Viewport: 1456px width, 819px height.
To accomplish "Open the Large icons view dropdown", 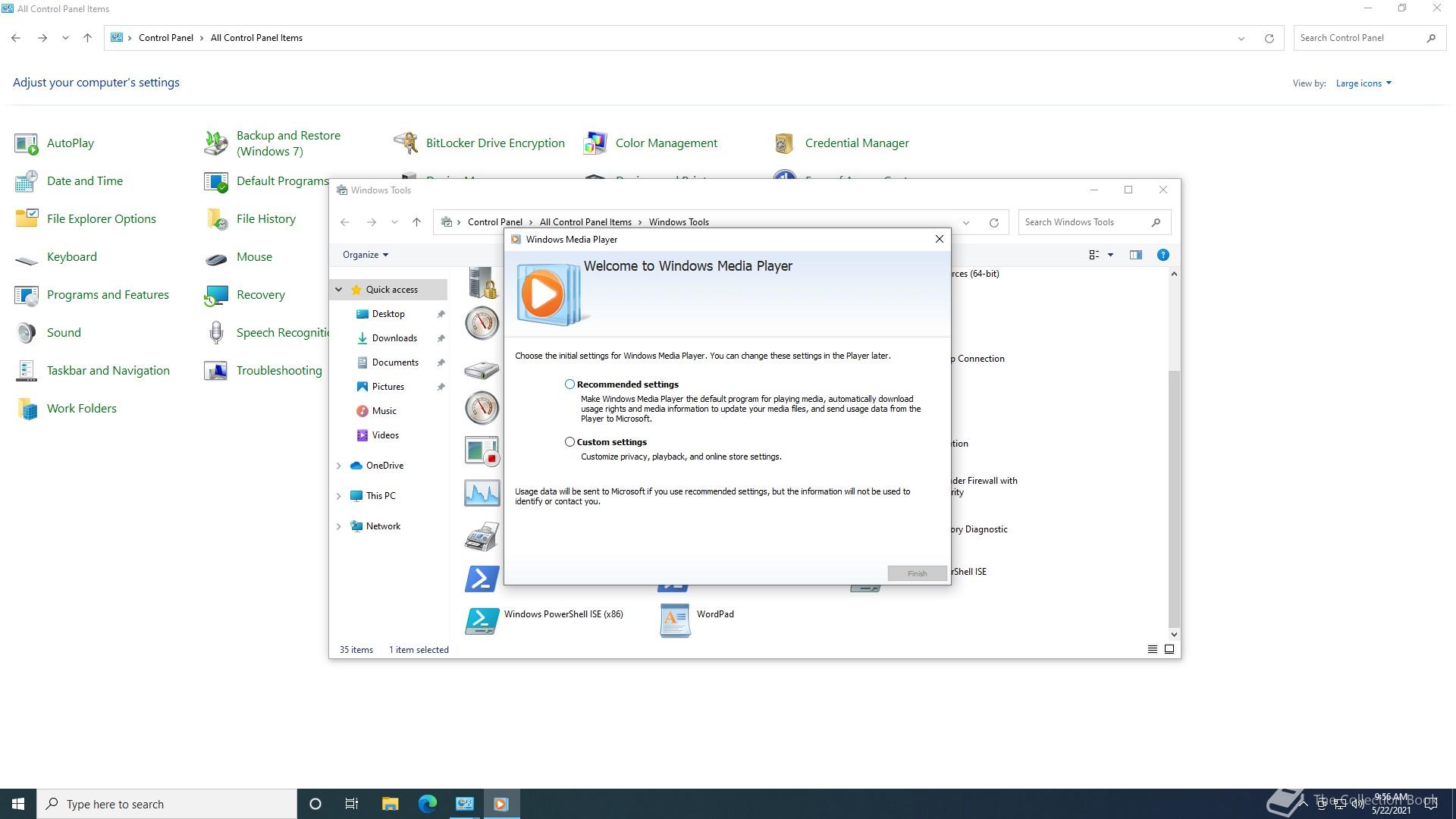I will [x=1363, y=83].
